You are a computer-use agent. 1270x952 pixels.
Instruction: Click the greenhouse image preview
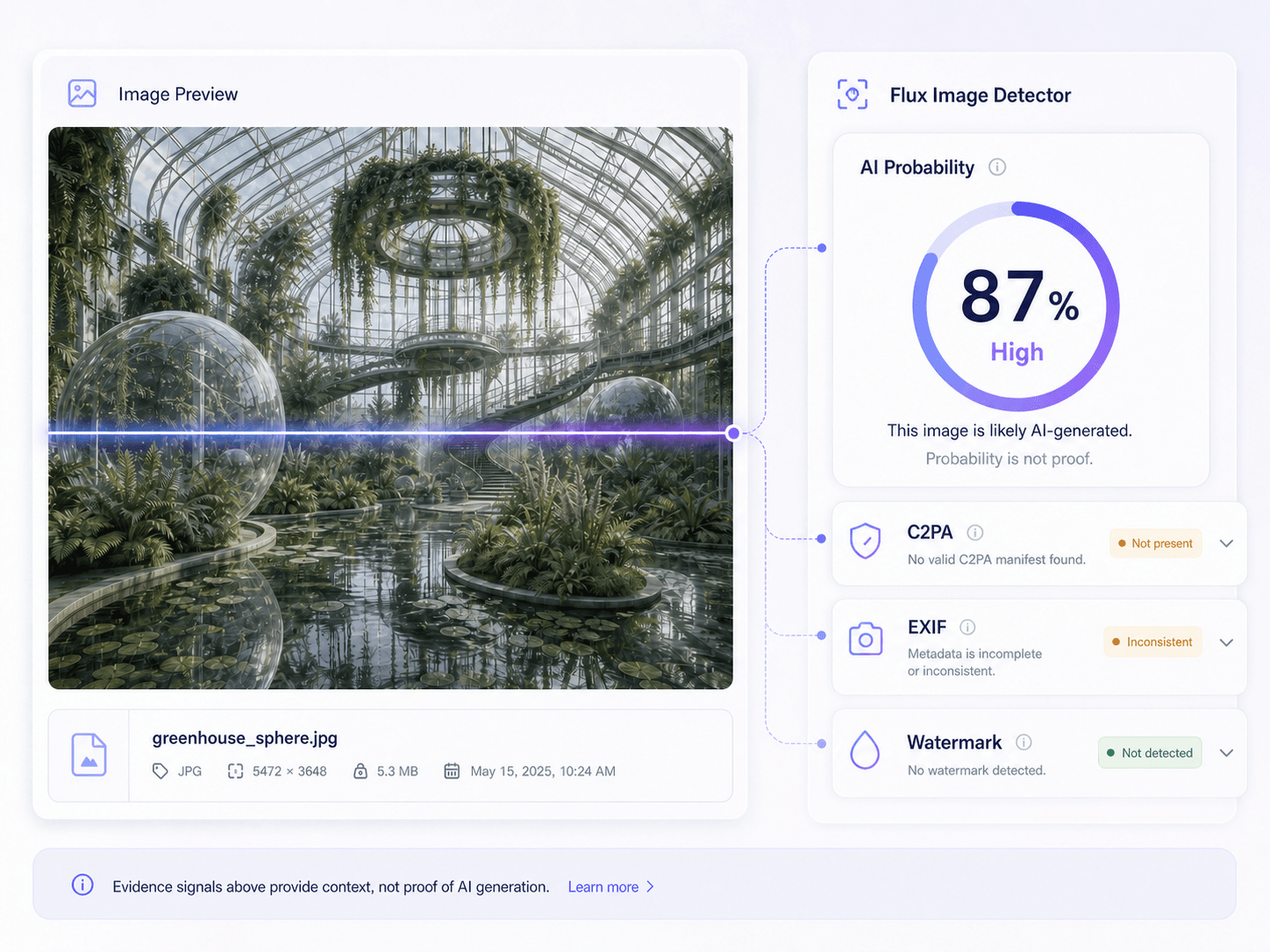390,408
